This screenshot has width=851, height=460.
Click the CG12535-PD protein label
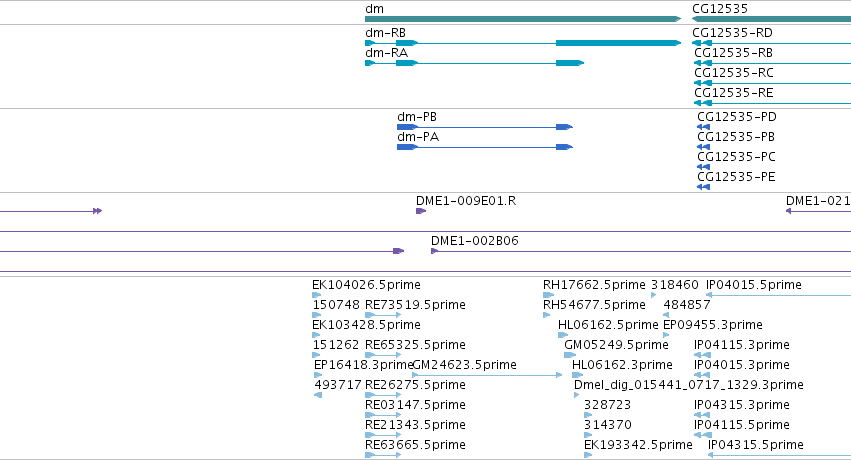737,117
